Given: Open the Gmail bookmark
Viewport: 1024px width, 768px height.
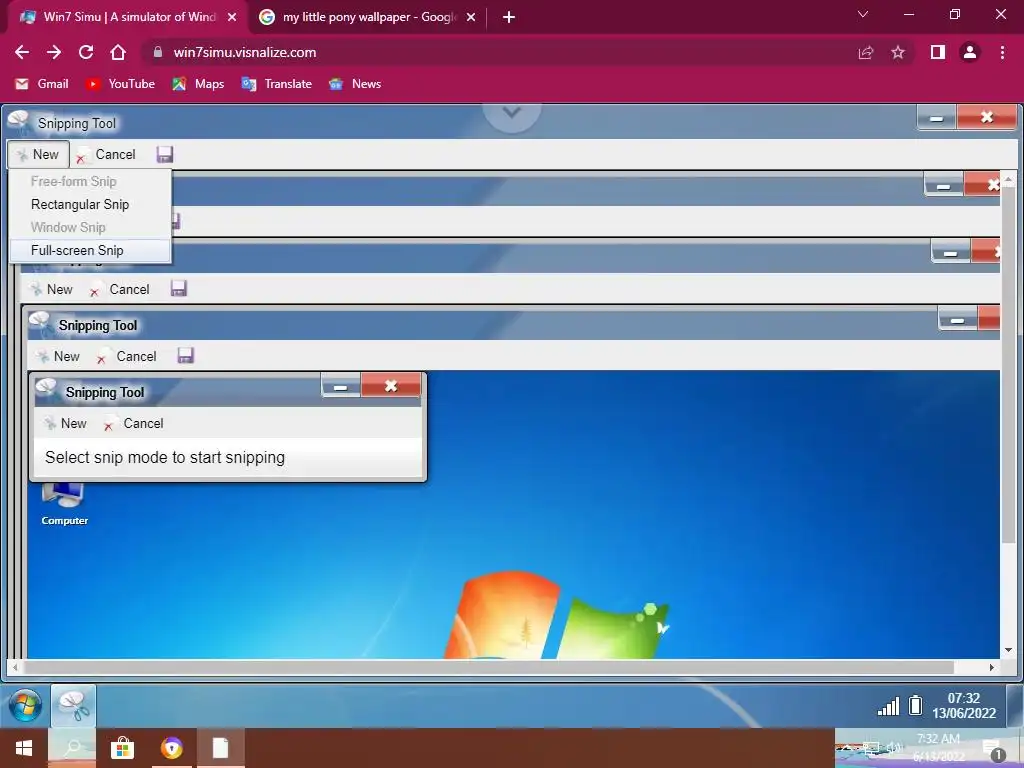Looking at the screenshot, I should click(42, 84).
